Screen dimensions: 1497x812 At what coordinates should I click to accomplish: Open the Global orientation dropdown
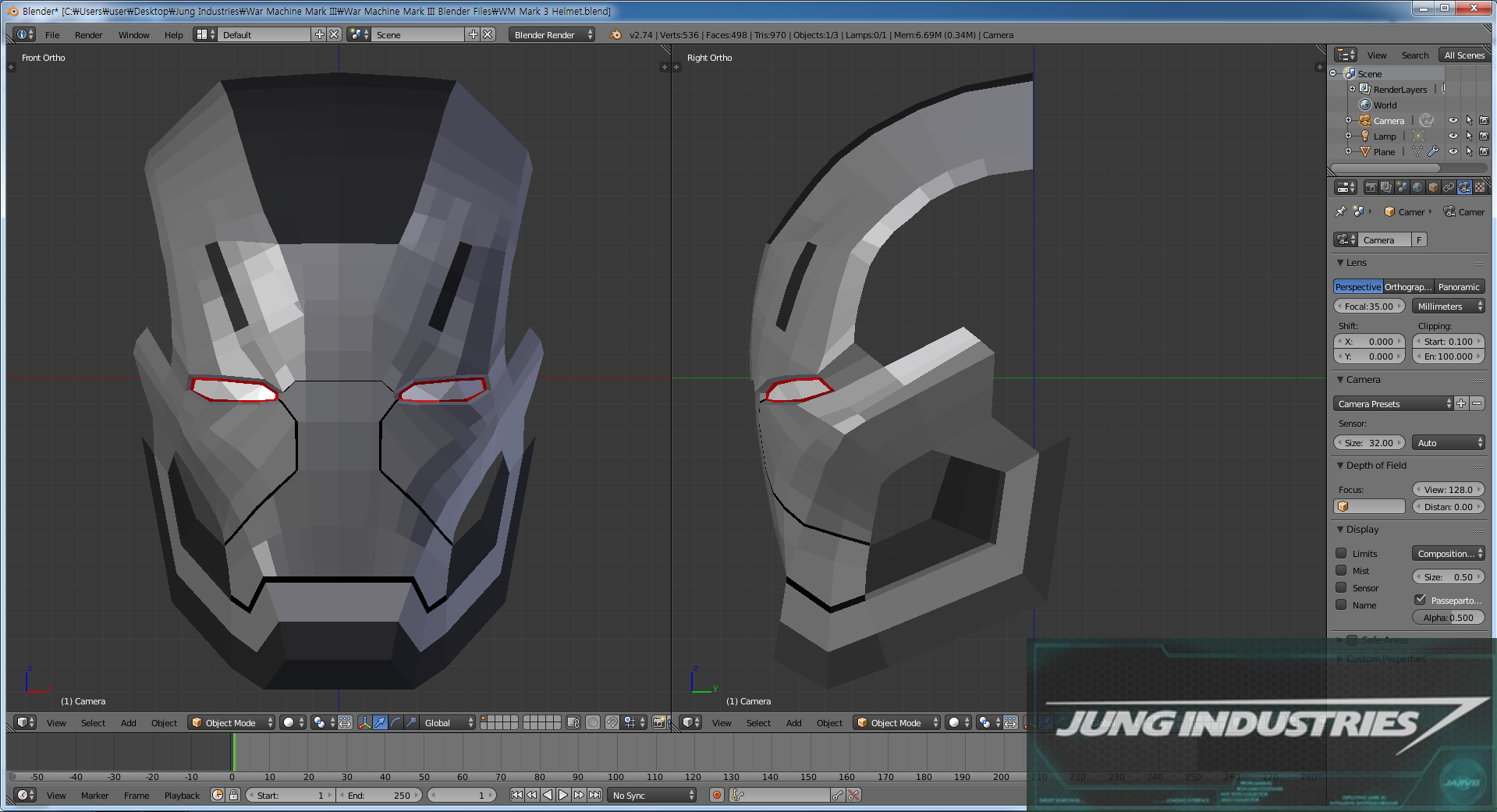(x=449, y=722)
